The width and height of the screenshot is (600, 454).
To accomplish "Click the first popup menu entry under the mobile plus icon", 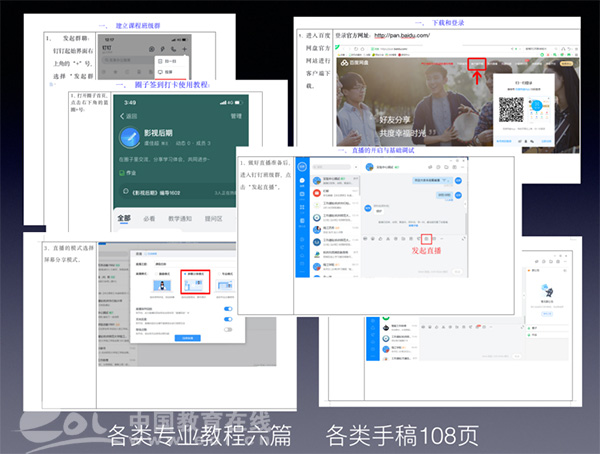I will 171,61.
